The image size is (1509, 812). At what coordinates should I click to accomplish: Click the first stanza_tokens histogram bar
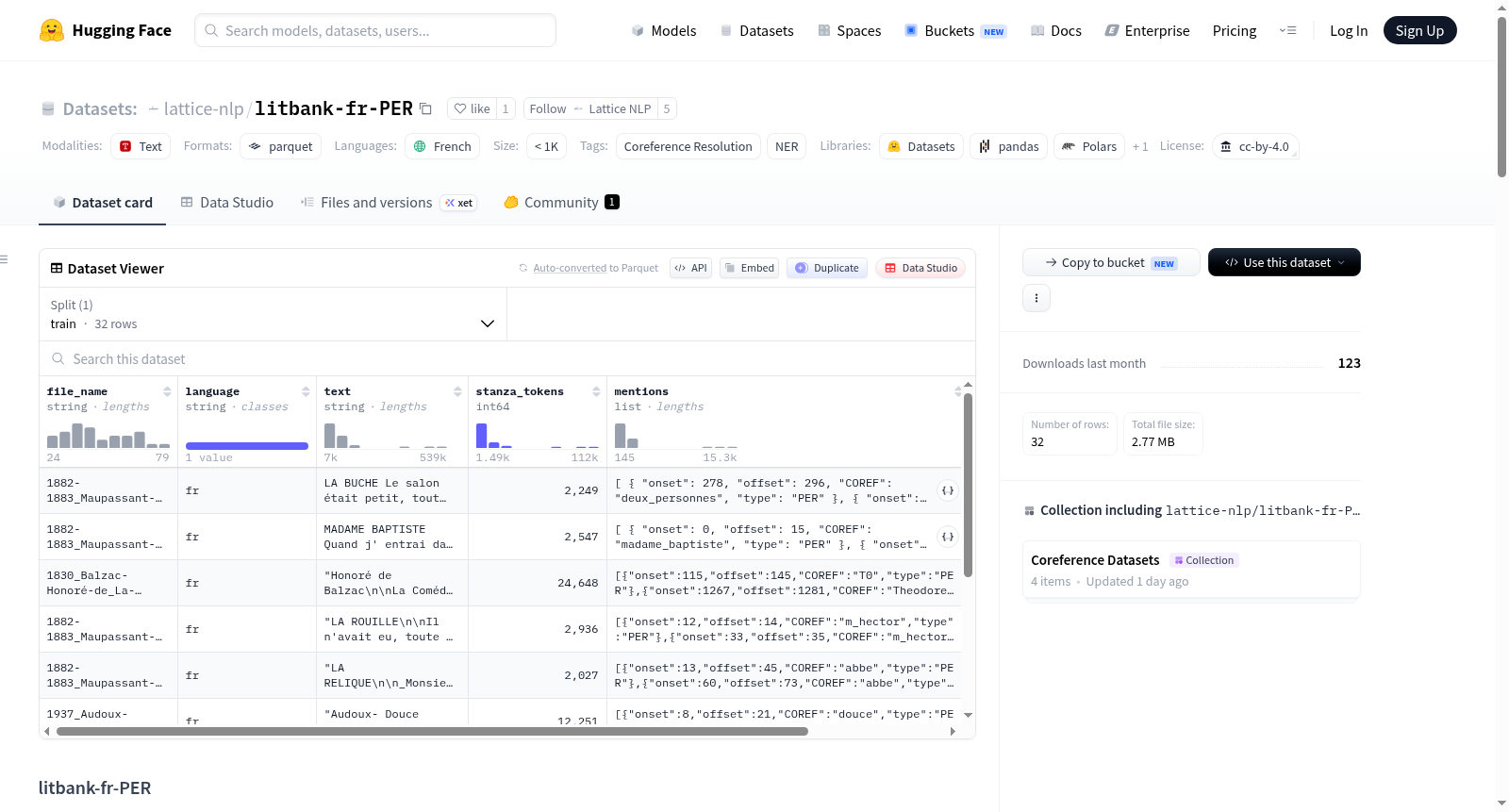coord(482,436)
